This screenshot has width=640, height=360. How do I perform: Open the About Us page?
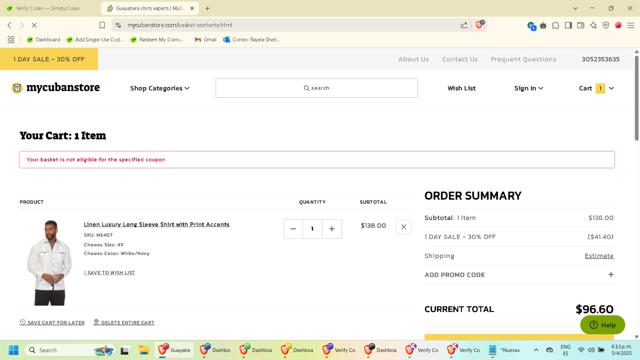[413, 59]
